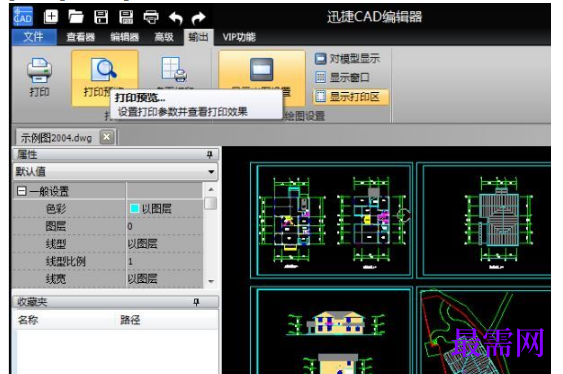Click the drawing settings monitor icon
The height and width of the screenshot is (374, 563).
(261, 69)
